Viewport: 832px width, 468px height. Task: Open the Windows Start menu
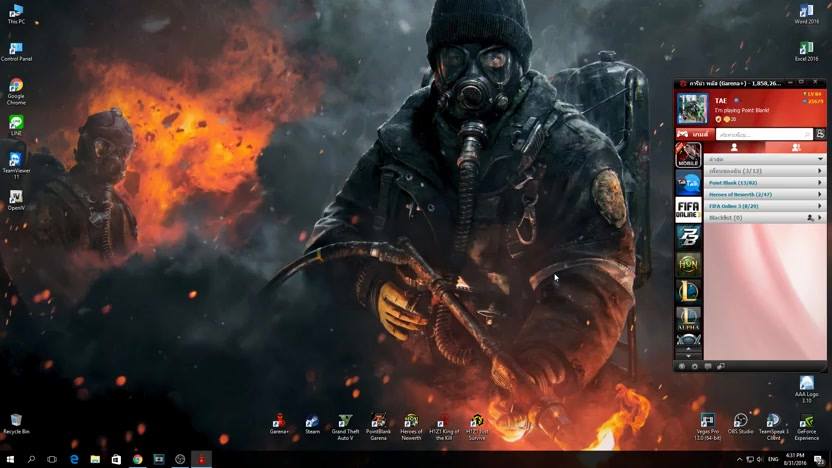pos(10,460)
